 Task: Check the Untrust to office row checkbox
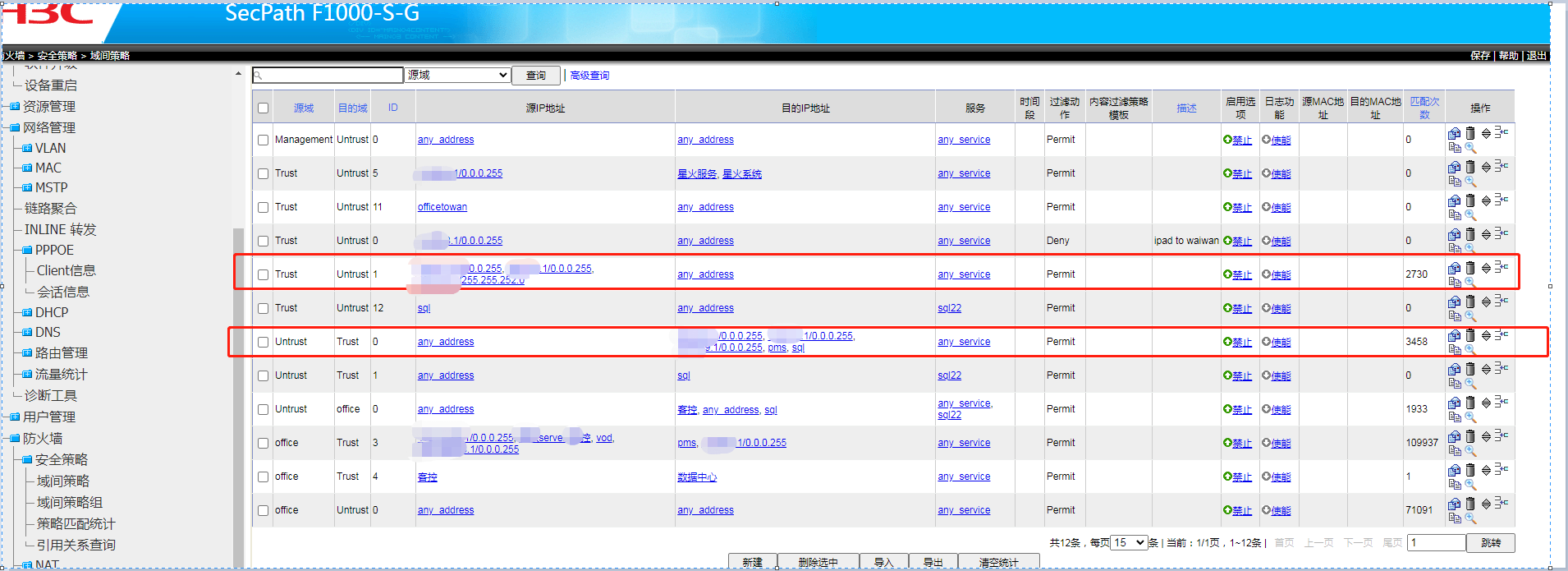(263, 409)
